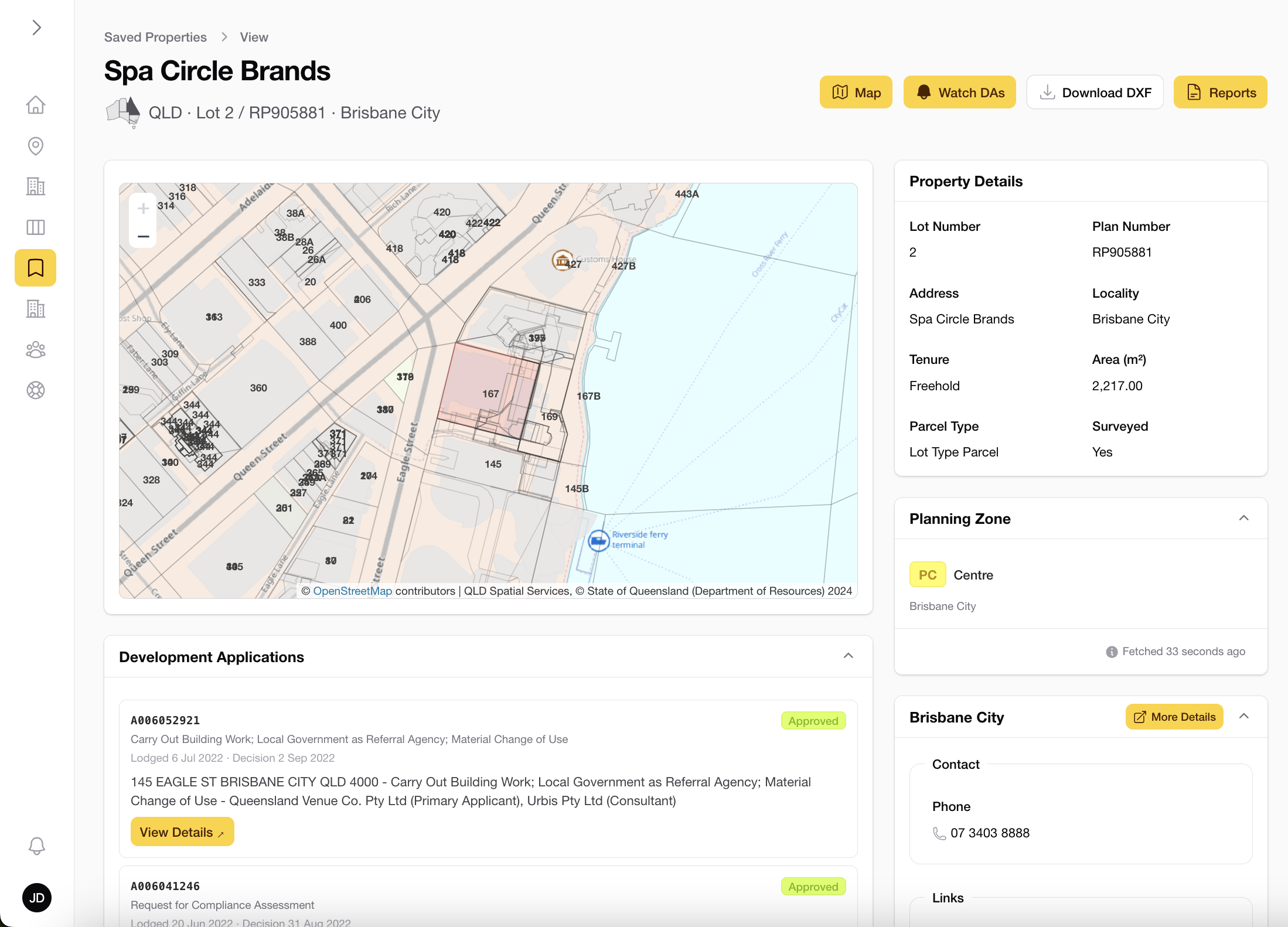Click the Customs House museum marker

point(563,260)
